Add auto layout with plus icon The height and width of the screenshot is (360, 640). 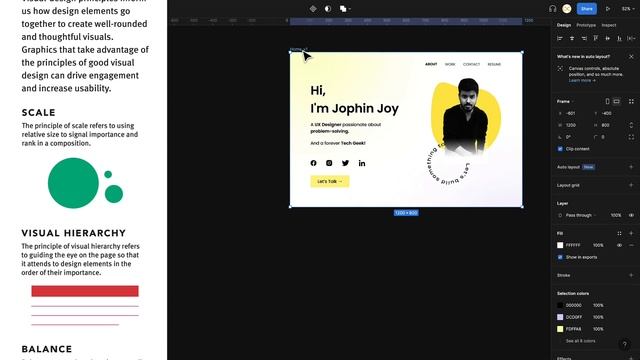[x=631, y=167]
